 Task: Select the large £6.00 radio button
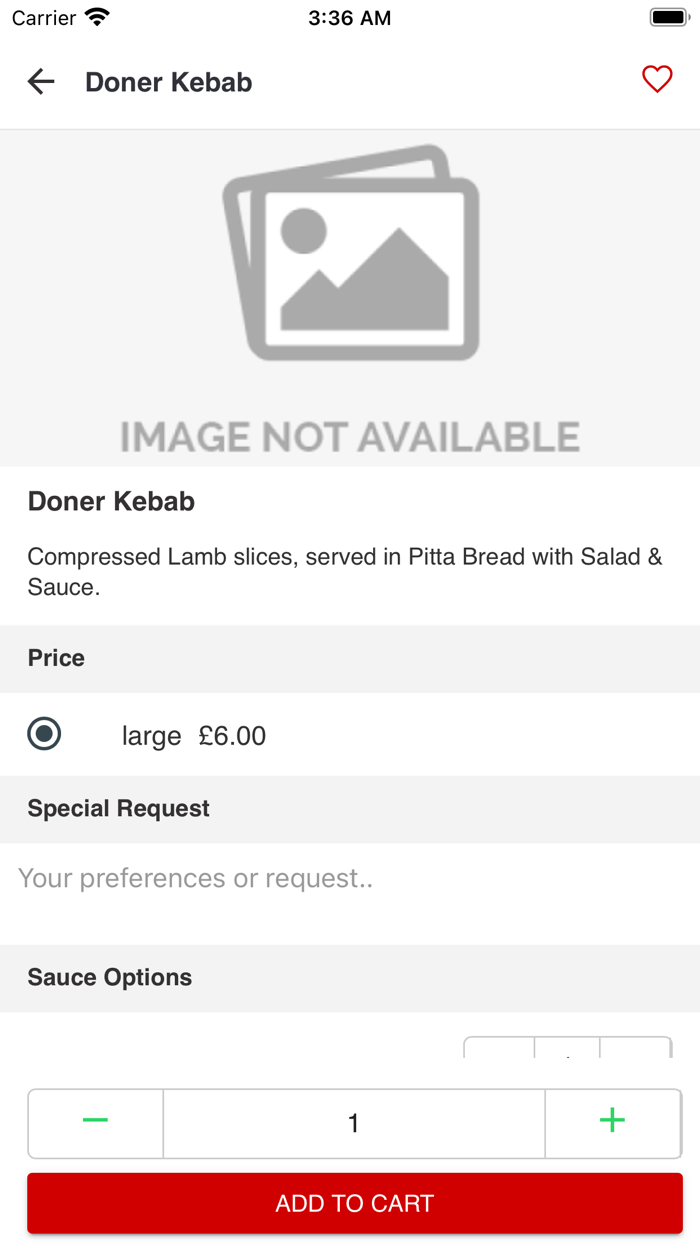[43, 734]
